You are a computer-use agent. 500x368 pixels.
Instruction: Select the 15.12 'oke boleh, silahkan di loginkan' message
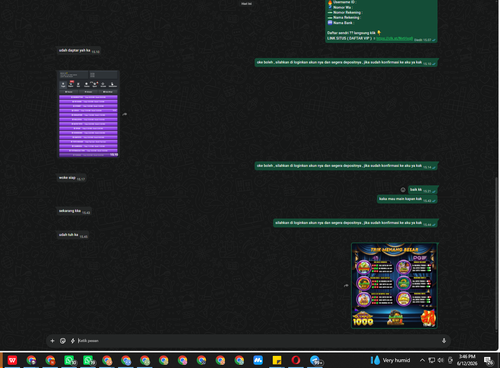[x=346, y=63]
